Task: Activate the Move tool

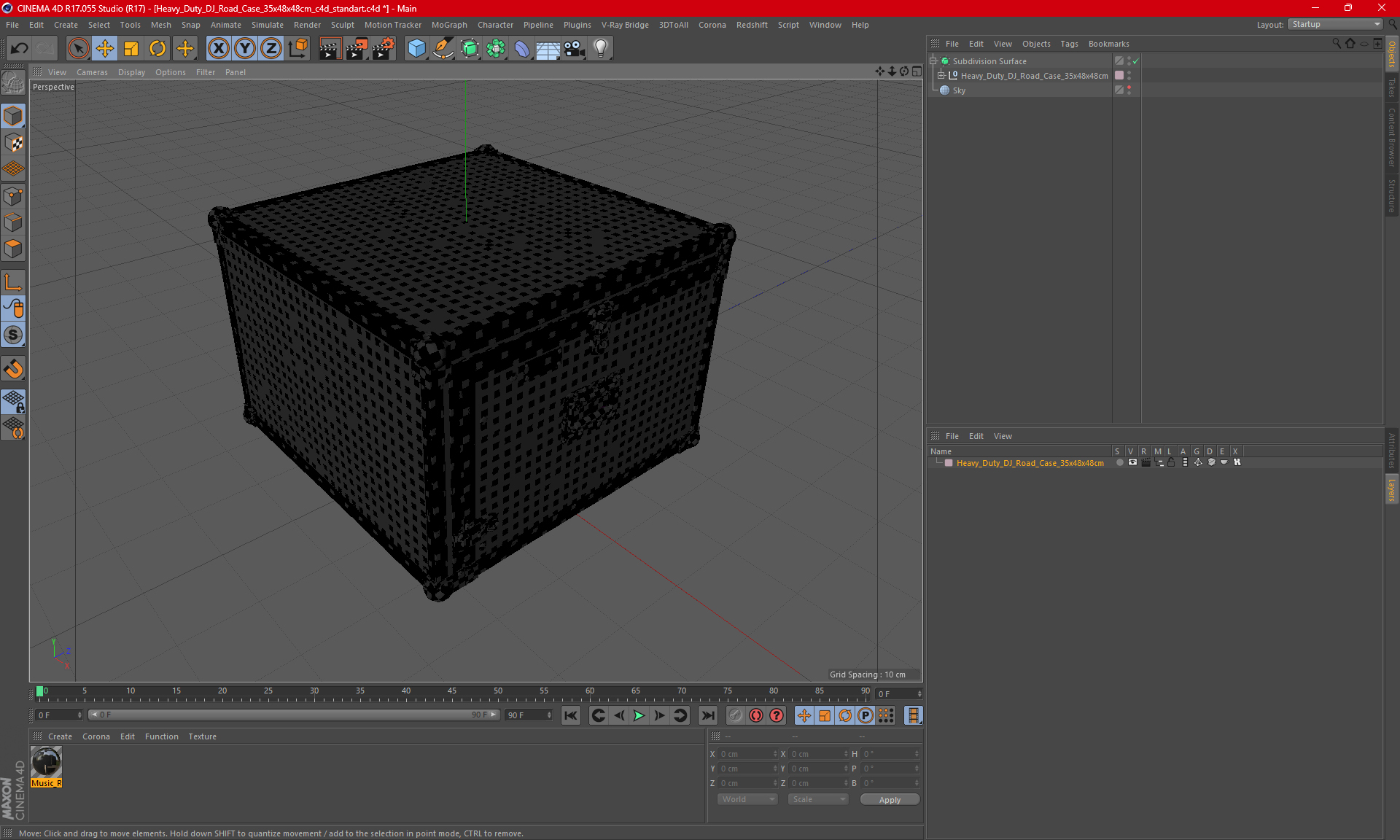Action: [105, 49]
